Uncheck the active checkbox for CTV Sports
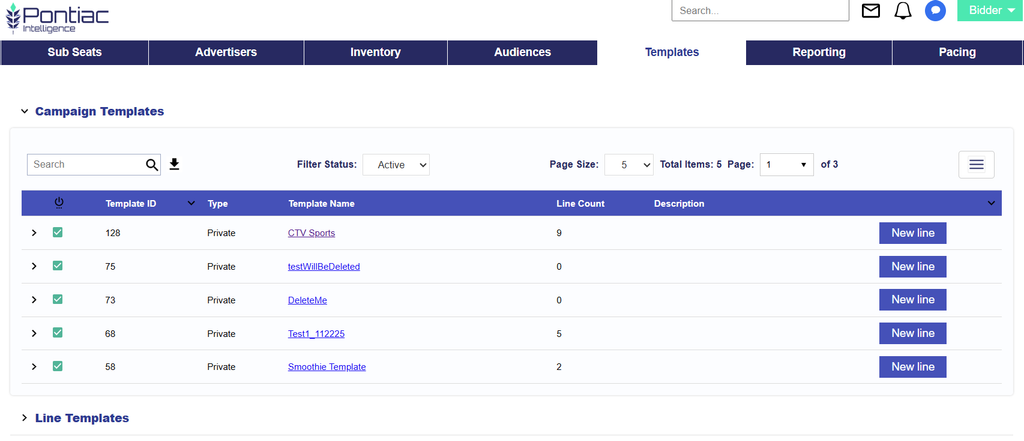This screenshot has width=1024, height=441. 57,232
